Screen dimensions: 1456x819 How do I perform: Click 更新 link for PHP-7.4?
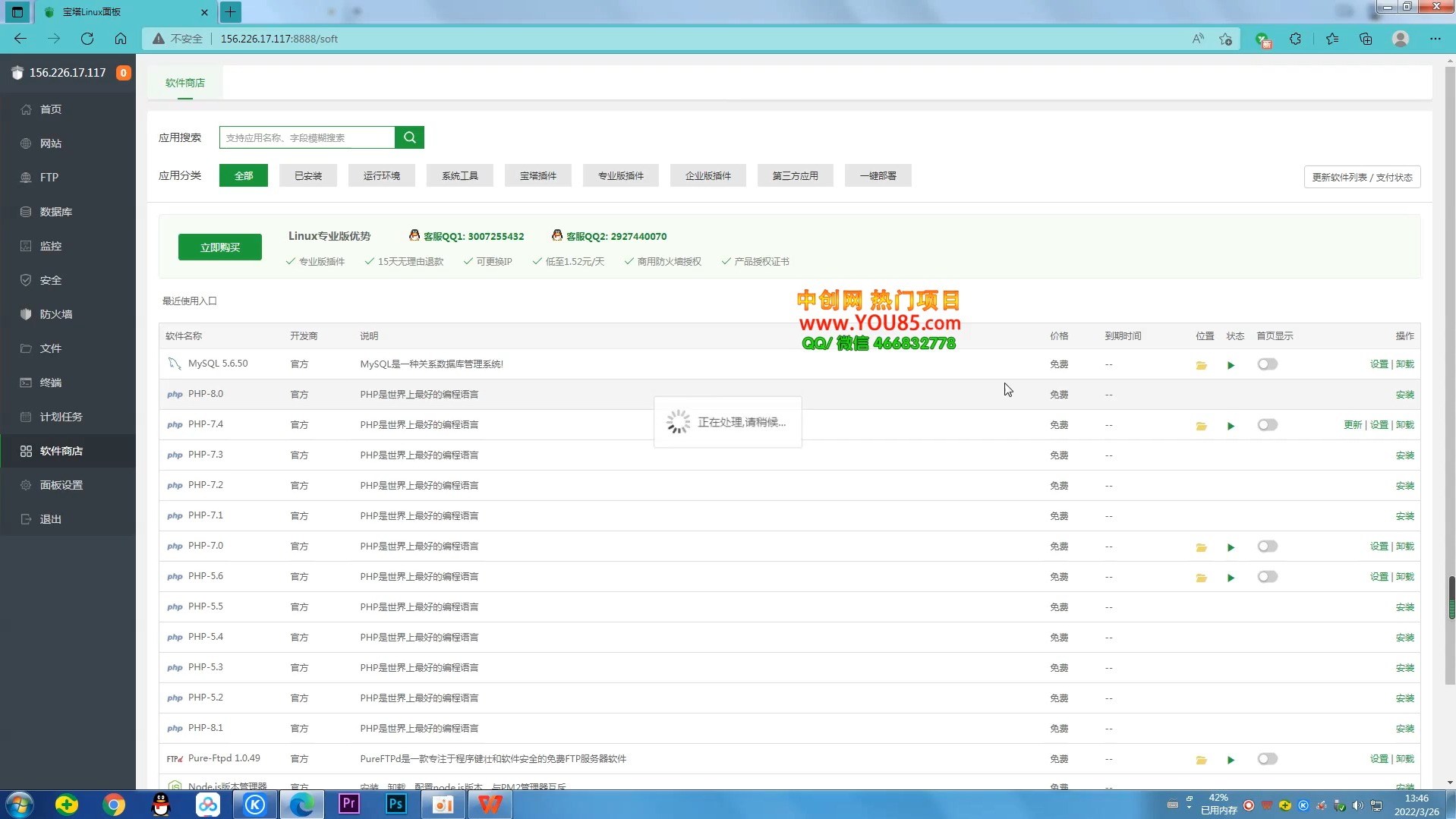(1353, 425)
